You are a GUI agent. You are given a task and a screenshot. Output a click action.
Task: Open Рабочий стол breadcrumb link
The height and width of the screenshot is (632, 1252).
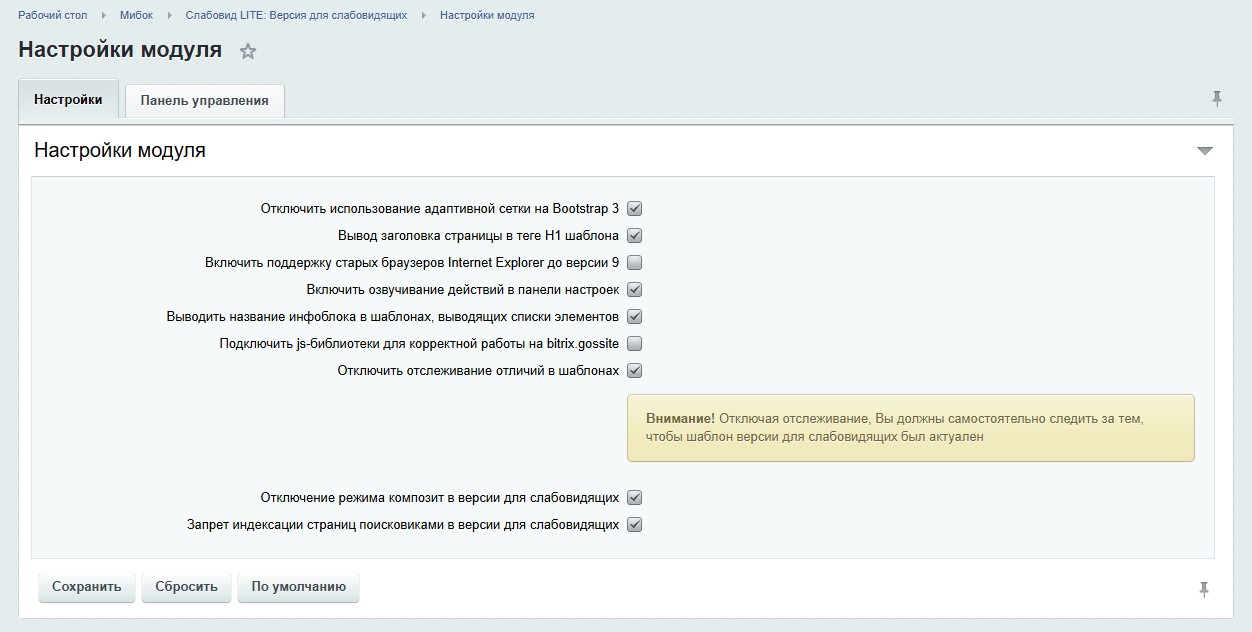[52, 15]
